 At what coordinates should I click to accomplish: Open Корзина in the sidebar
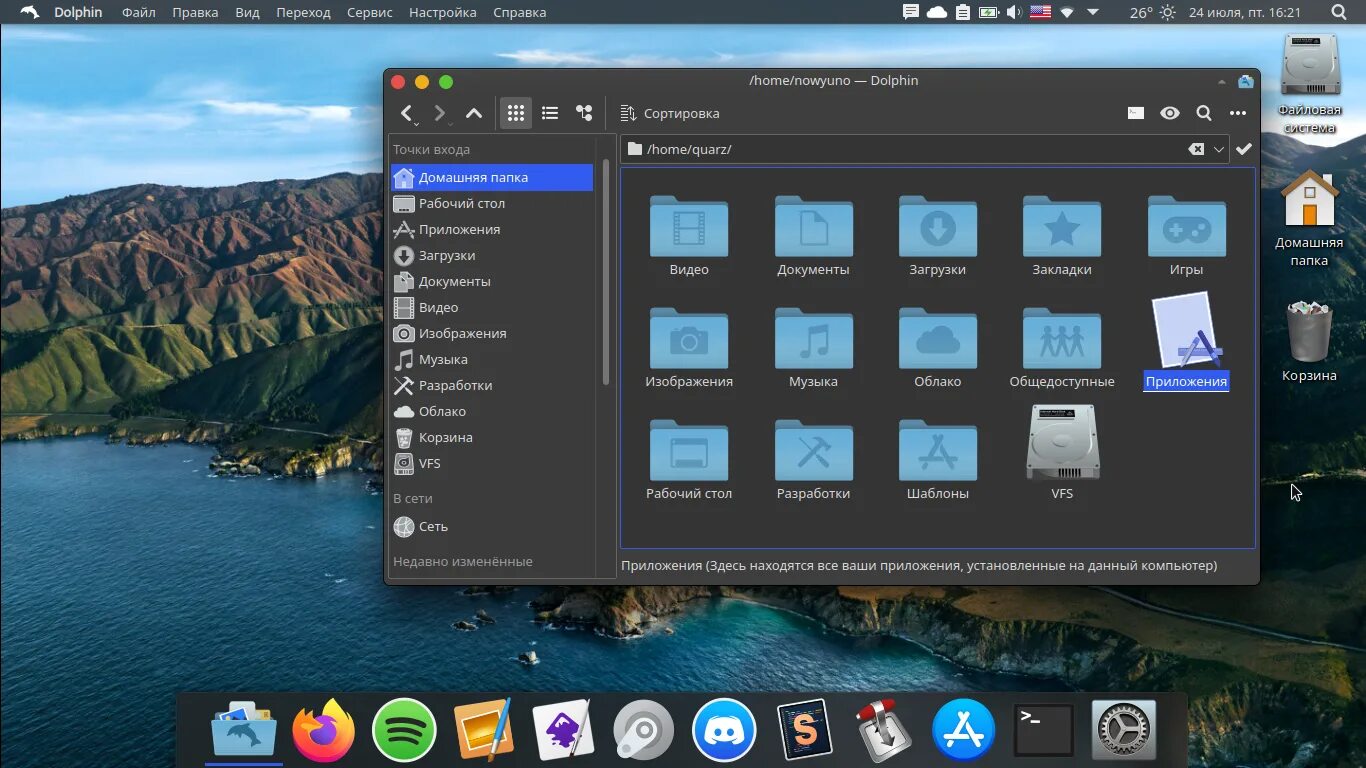click(492, 437)
